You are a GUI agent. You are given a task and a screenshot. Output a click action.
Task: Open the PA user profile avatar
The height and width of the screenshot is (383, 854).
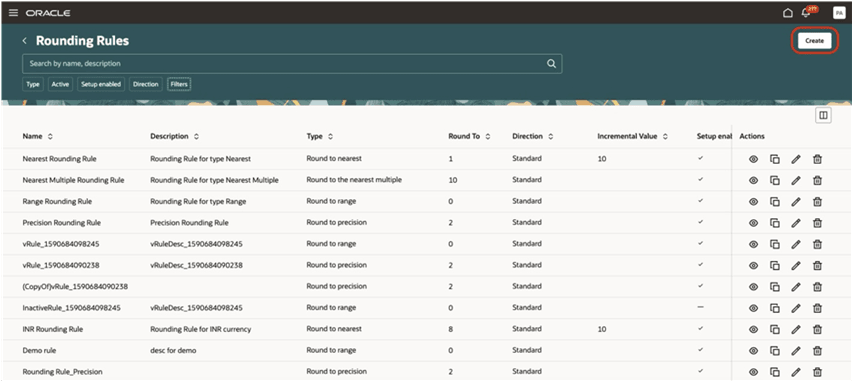pyautogui.click(x=839, y=13)
